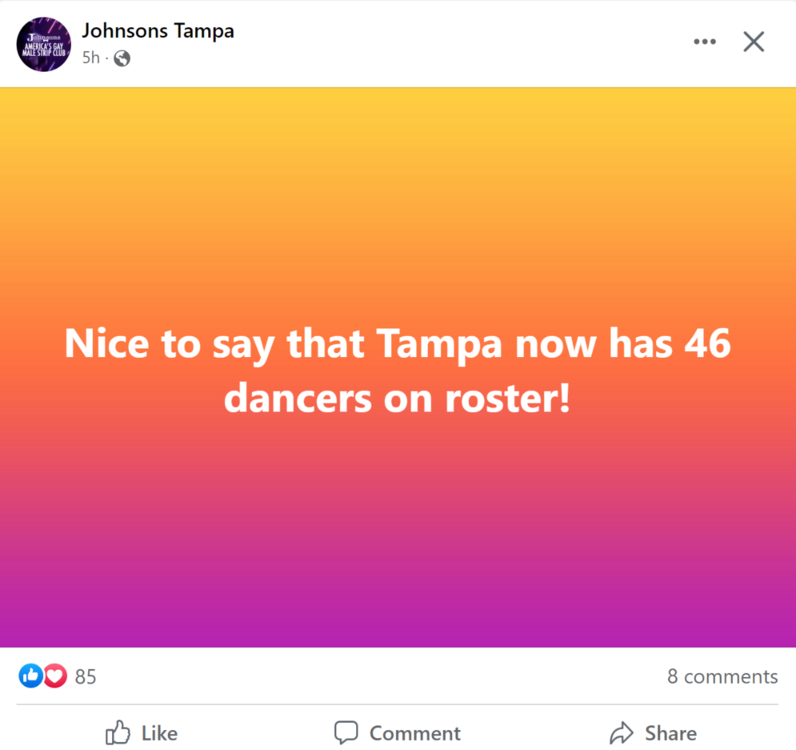Viewport: 796px width, 750px height.
Task: Click the globe public audience icon
Action: pyautogui.click(x=122, y=58)
